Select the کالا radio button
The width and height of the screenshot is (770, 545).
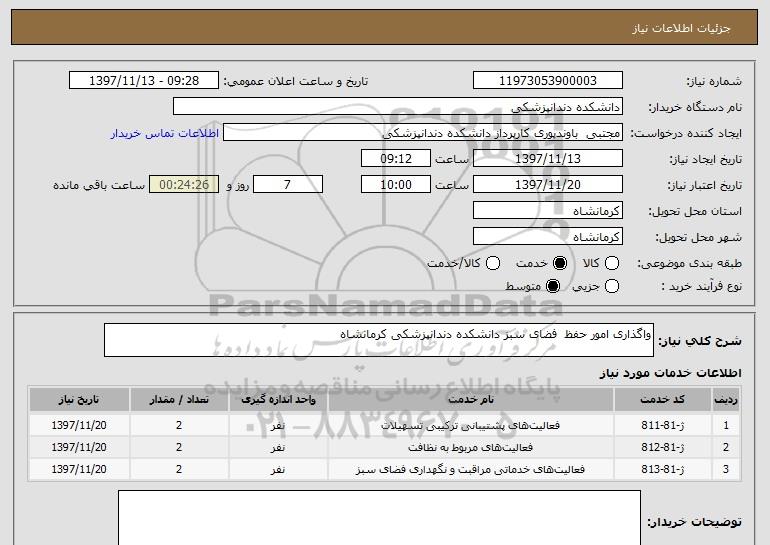[612, 263]
